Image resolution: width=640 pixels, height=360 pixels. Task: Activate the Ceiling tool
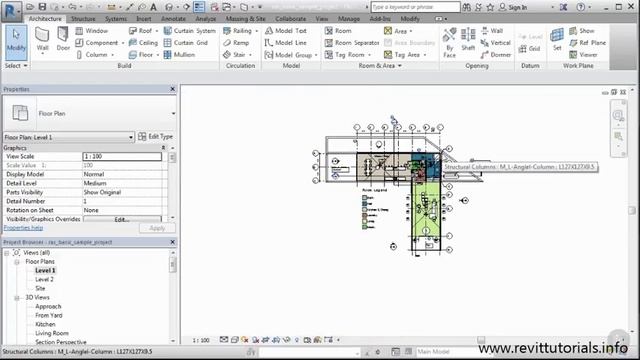(143, 42)
